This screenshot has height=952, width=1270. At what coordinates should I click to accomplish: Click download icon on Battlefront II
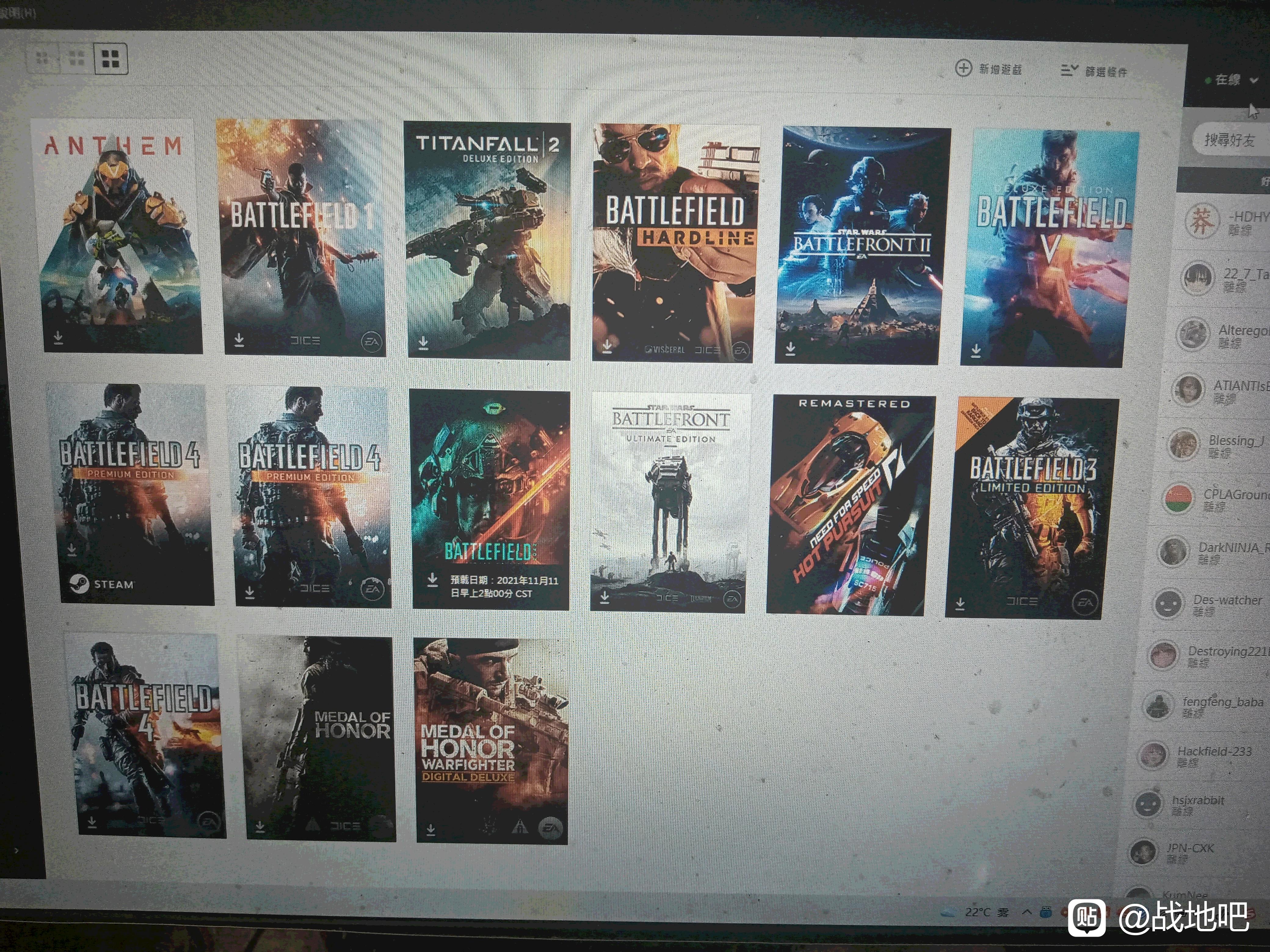point(791,348)
